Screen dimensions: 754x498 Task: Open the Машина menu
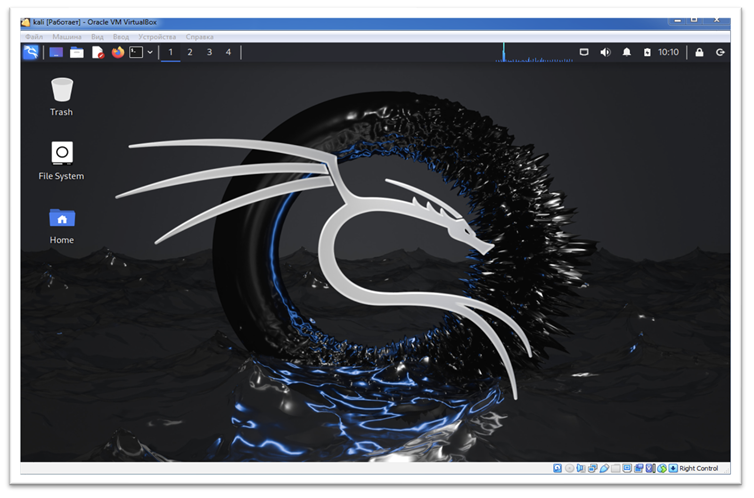coord(67,37)
